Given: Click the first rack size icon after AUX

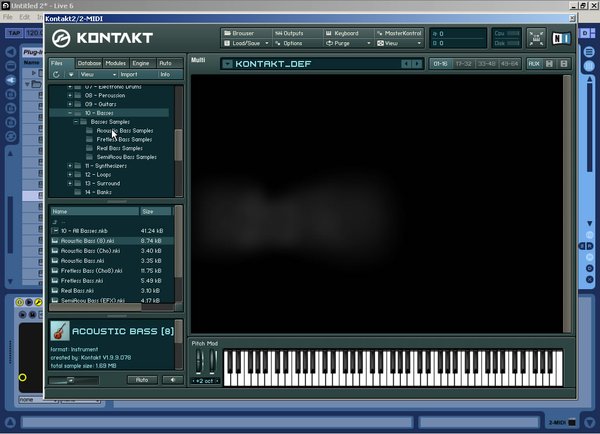Looking at the screenshot, I should click(x=549, y=64).
